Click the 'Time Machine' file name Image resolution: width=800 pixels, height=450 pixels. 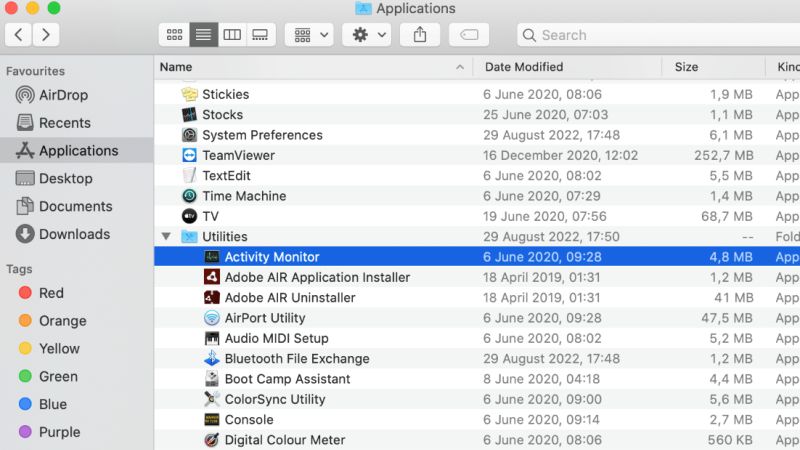coord(244,196)
